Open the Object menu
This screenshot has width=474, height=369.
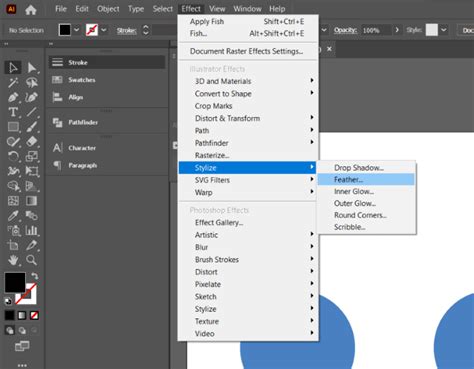(x=108, y=9)
